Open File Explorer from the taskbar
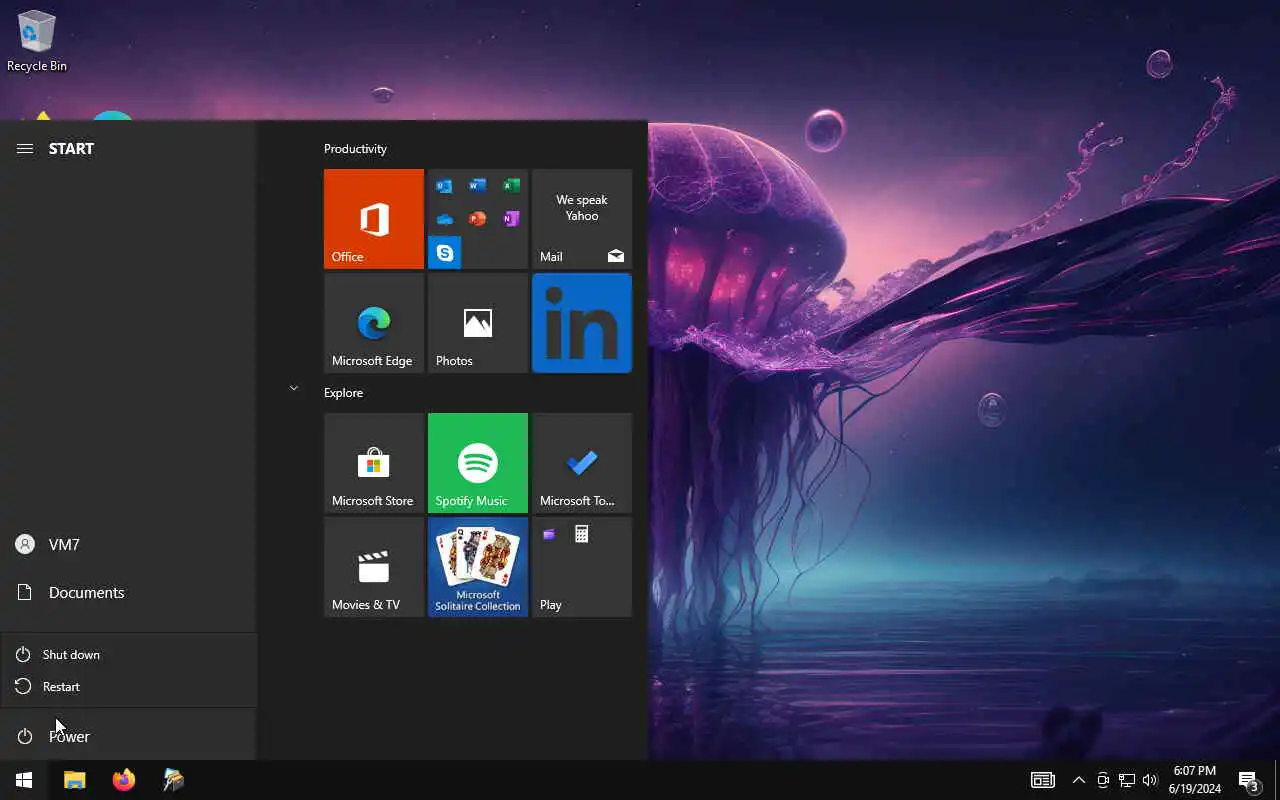Image resolution: width=1280 pixels, height=800 pixels. pyautogui.click(x=75, y=780)
